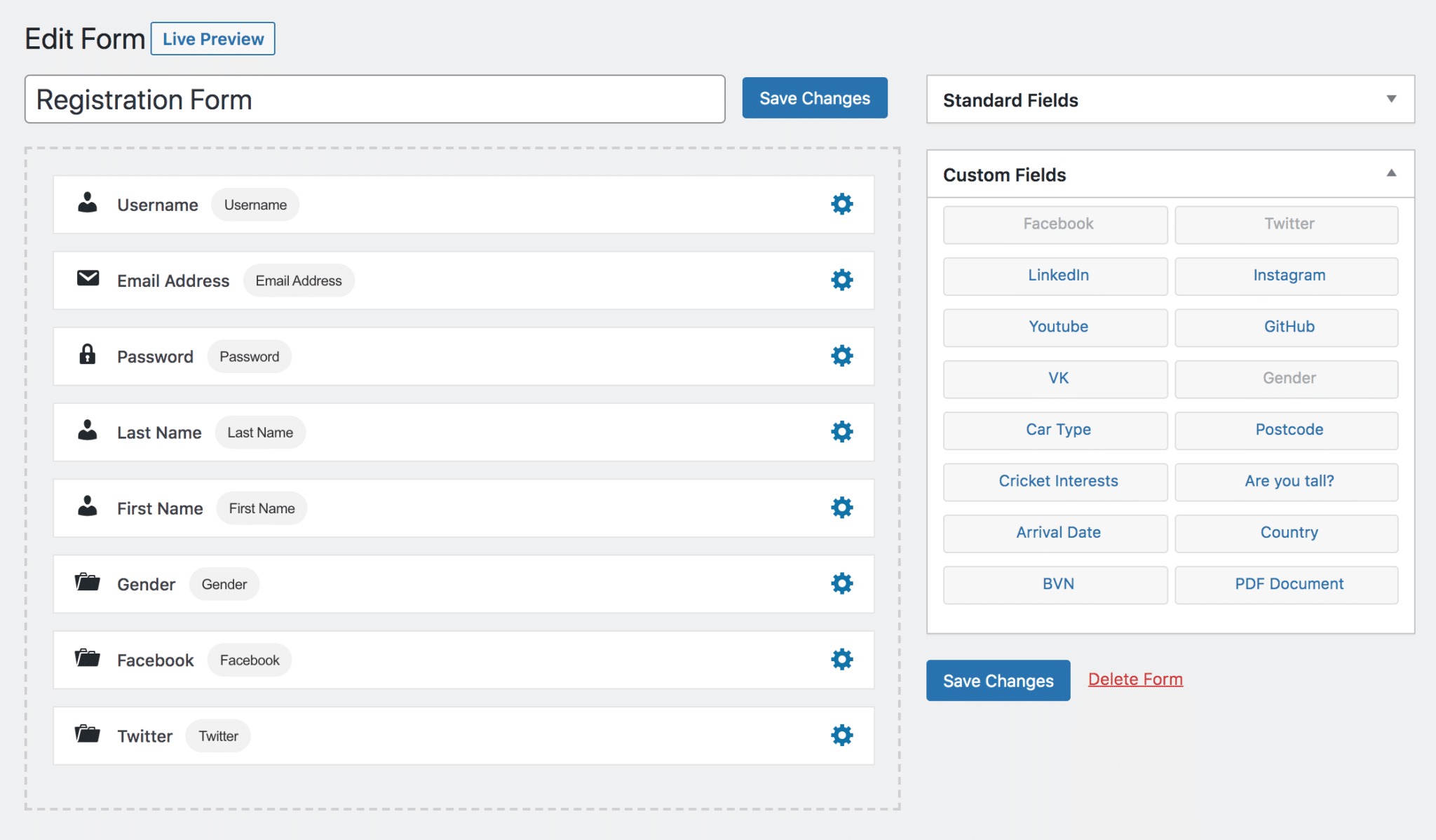Viewport: 1436px width, 840px height.
Task: Click the user icon in First Name row
Action: pyautogui.click(x=88, y=506)
